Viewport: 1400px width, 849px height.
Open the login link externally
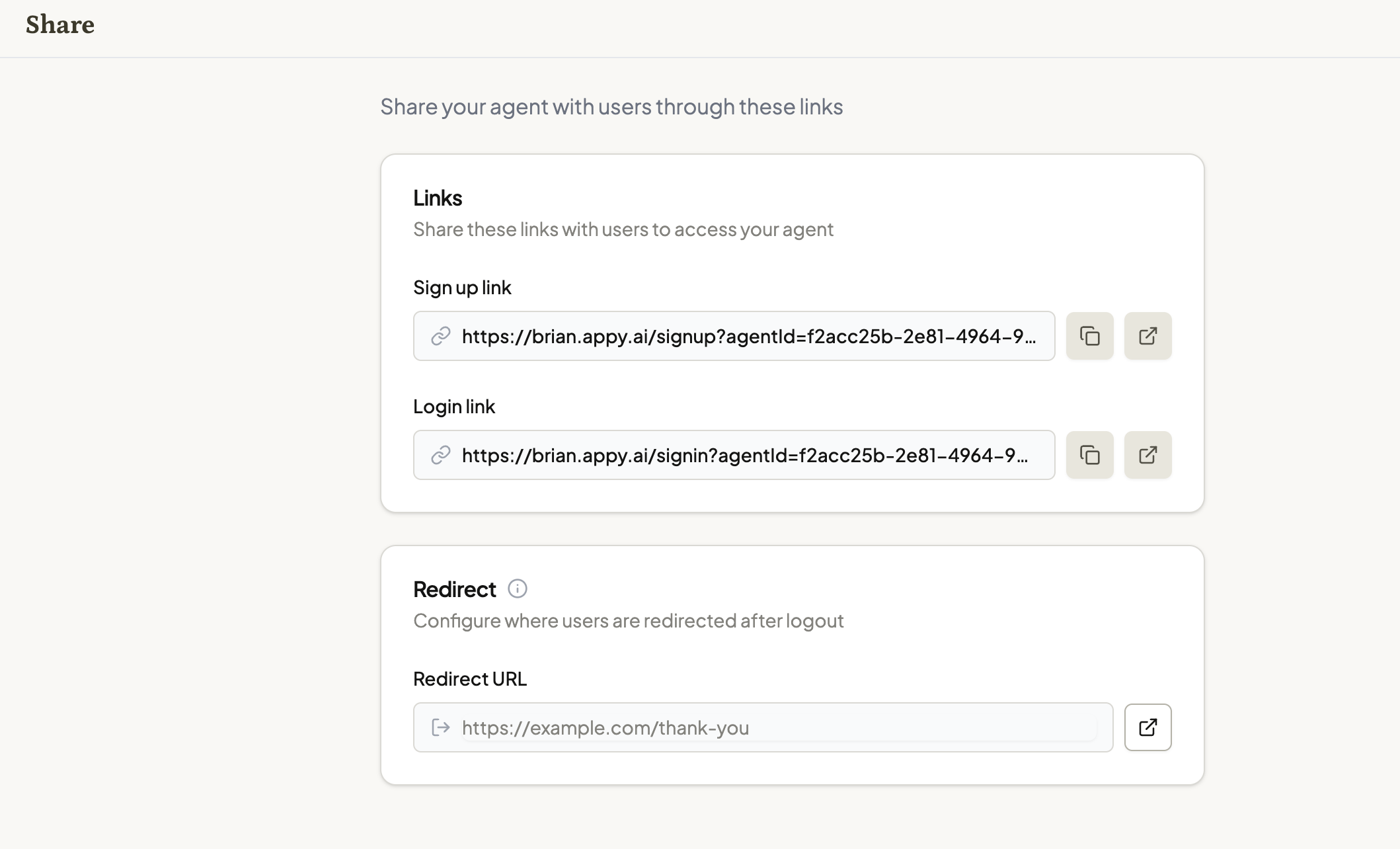pos(1147,455)
